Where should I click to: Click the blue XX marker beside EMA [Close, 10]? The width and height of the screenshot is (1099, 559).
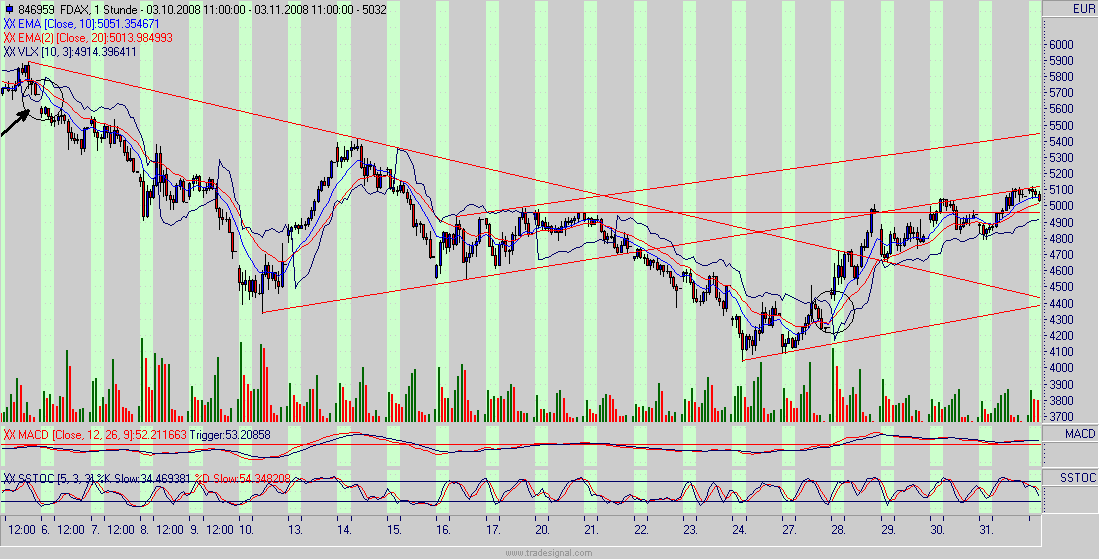(10, 25)
